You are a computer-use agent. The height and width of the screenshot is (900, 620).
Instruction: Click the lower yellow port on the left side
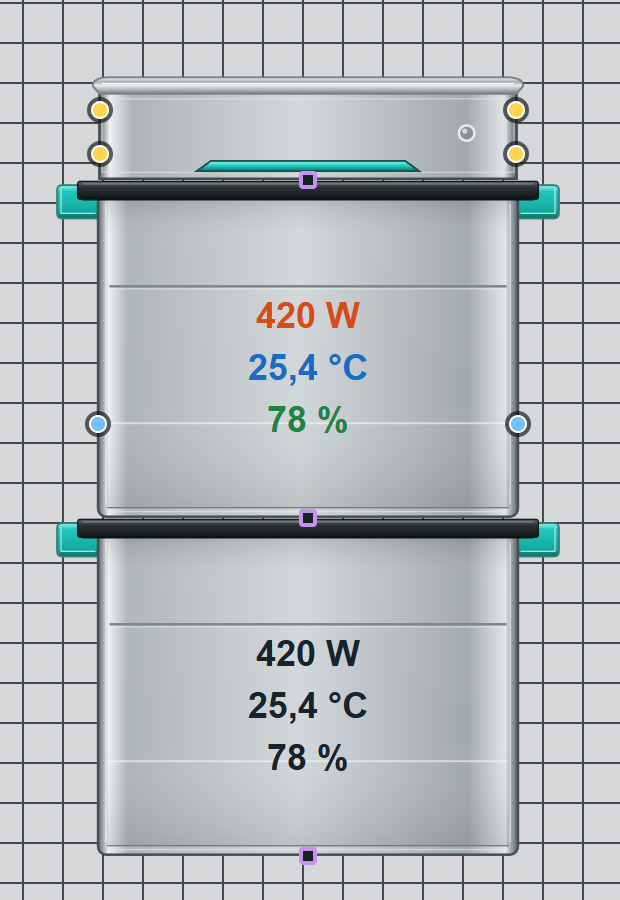coord(100,154)
